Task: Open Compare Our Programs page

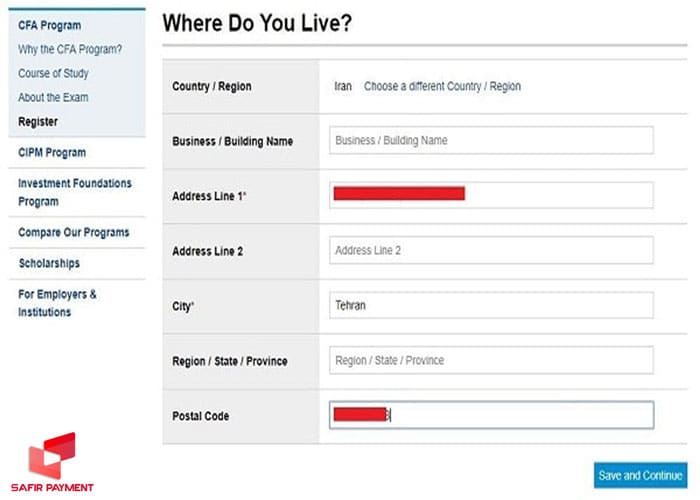Action: coord(73,232)
